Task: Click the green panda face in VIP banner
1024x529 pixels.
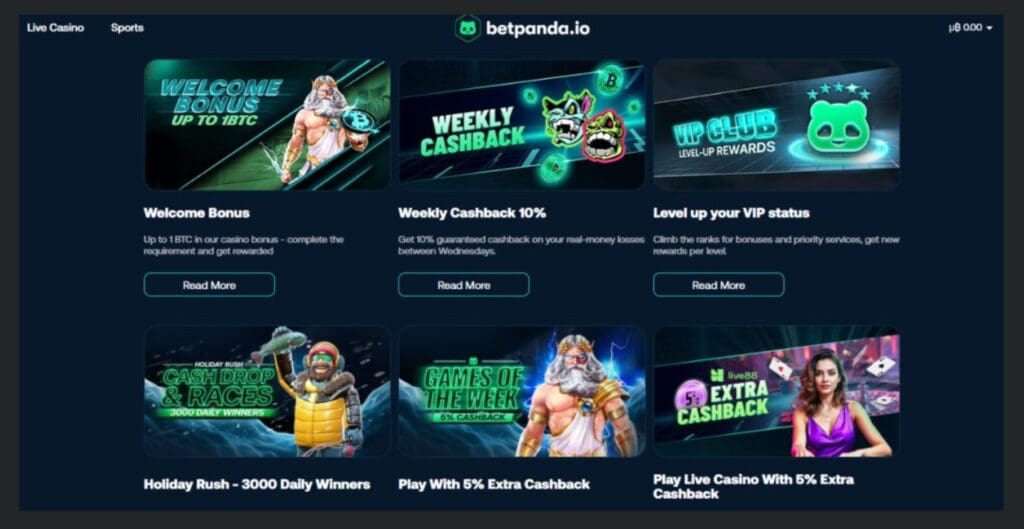Action: click(838, 126)
